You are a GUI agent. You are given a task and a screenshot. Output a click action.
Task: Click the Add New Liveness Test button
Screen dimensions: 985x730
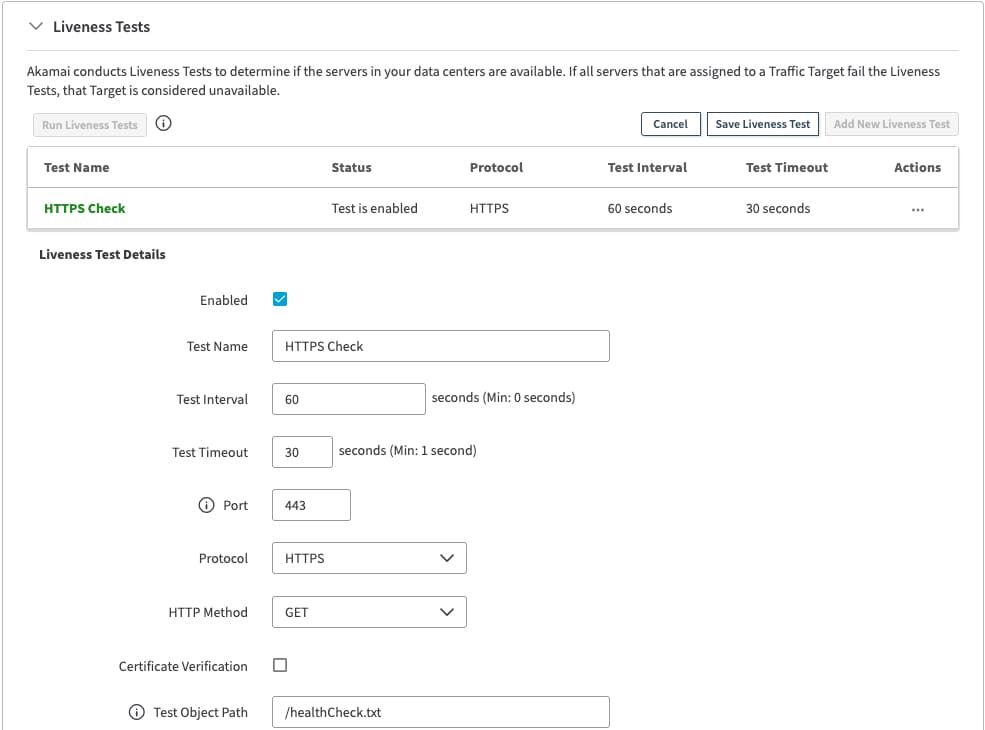[891, 124]
